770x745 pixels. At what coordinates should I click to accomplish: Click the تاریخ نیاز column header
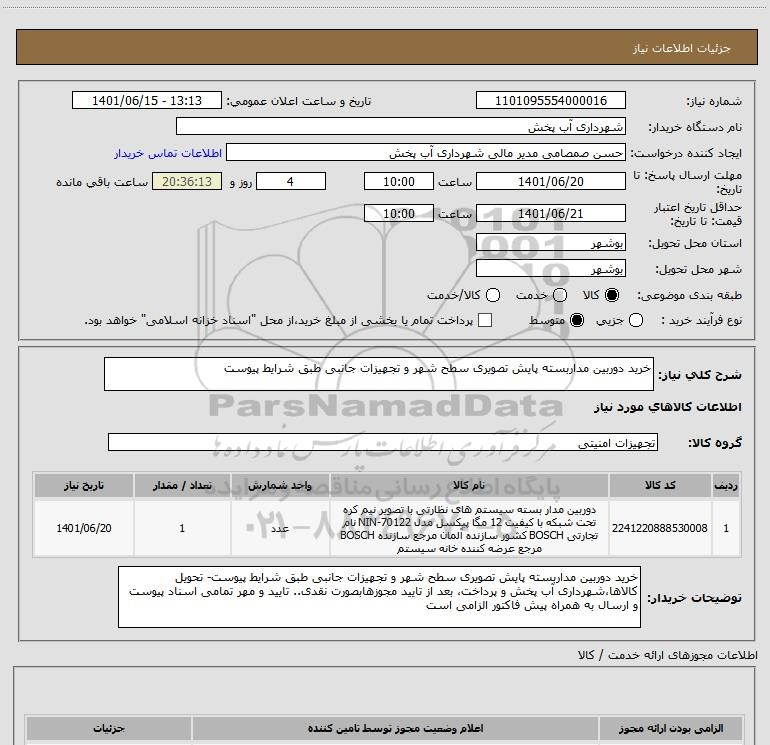click(84, 486)
